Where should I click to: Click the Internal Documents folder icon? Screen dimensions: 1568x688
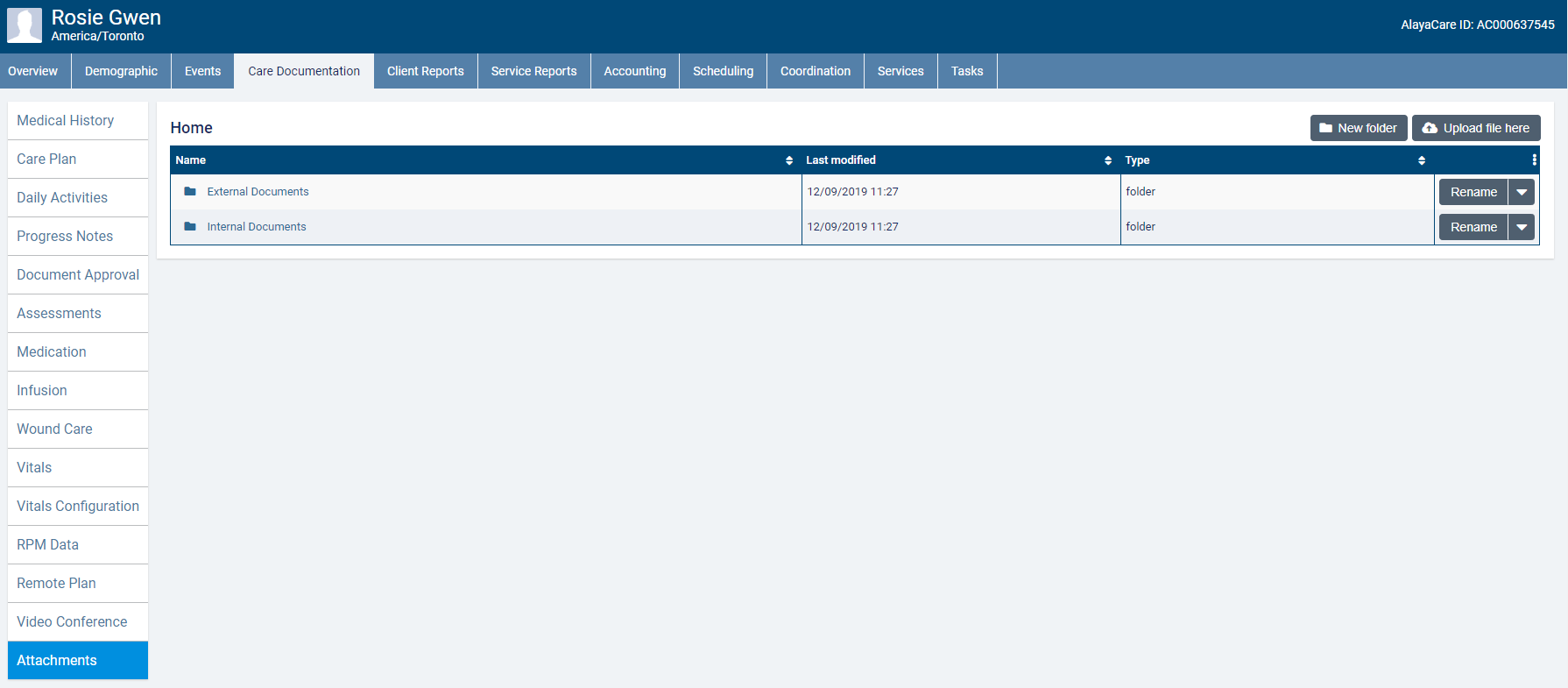(x=190, y=227)
